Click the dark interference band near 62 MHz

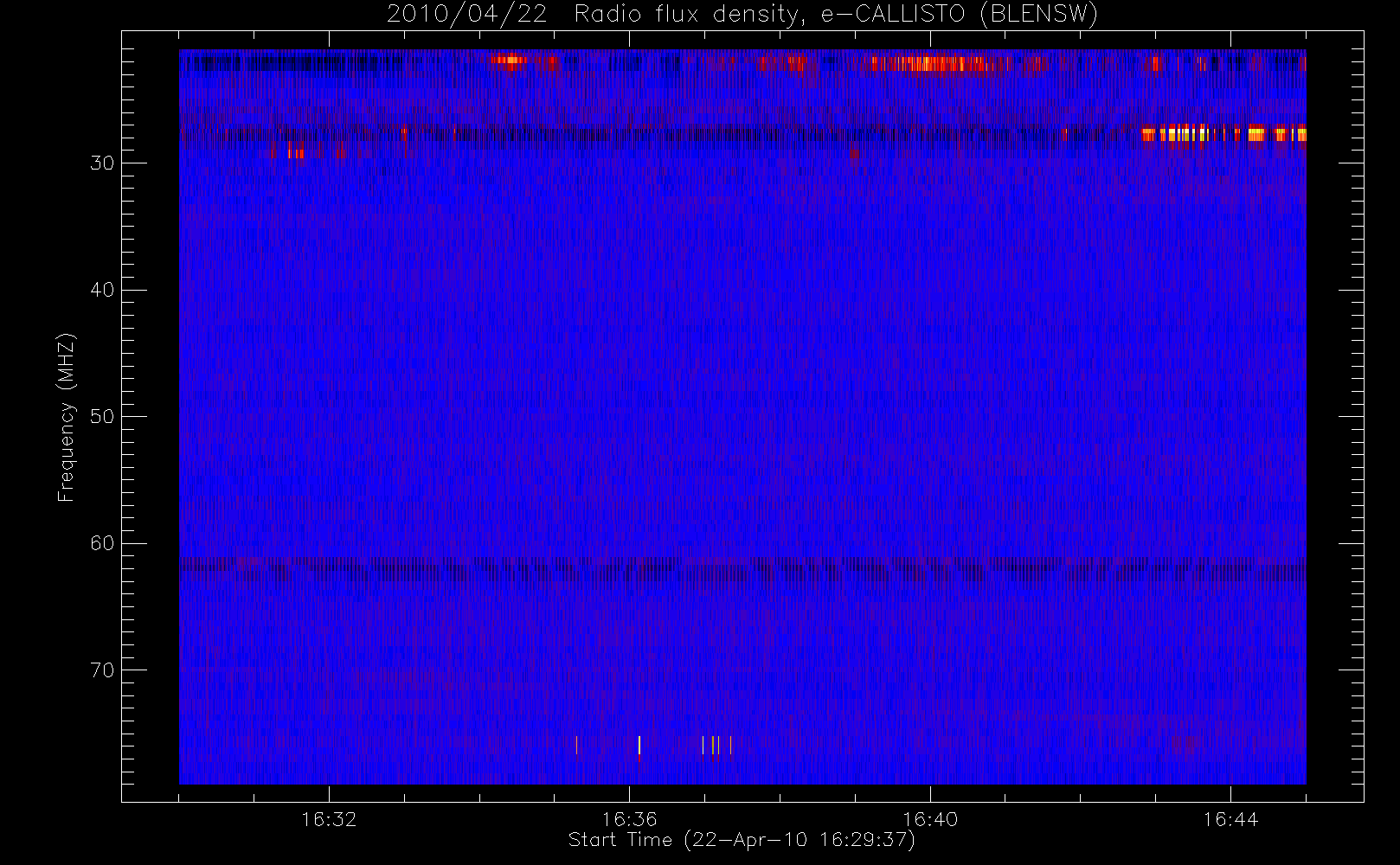pyautogui.click(x=742, y=567)
